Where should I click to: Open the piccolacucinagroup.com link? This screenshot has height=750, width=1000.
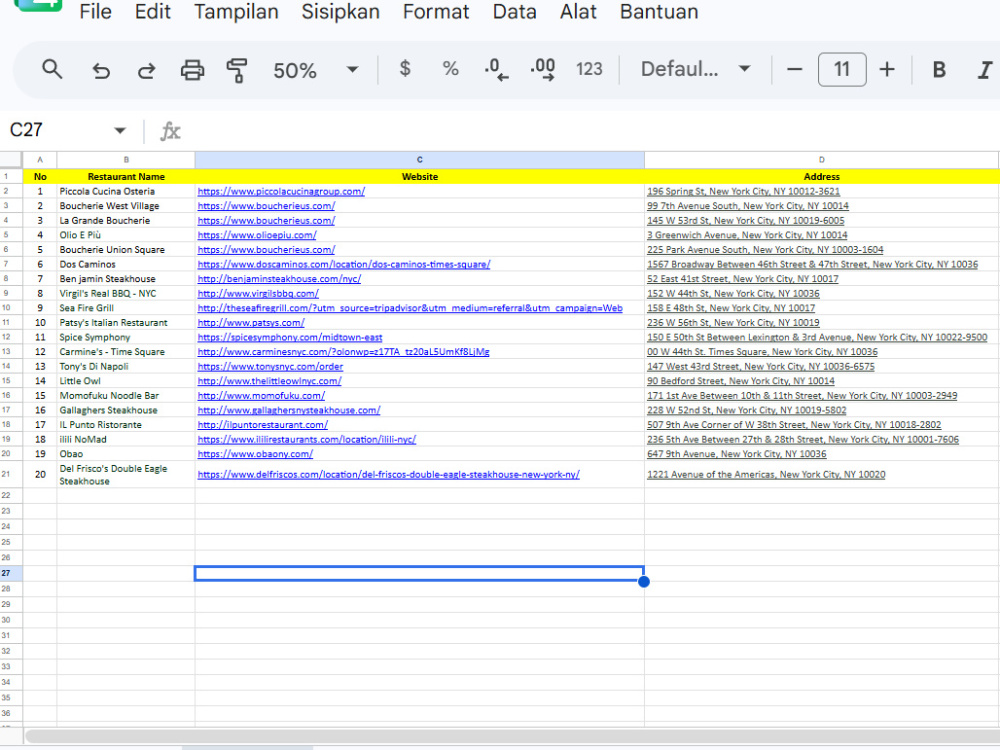click(x=281, y=191)
